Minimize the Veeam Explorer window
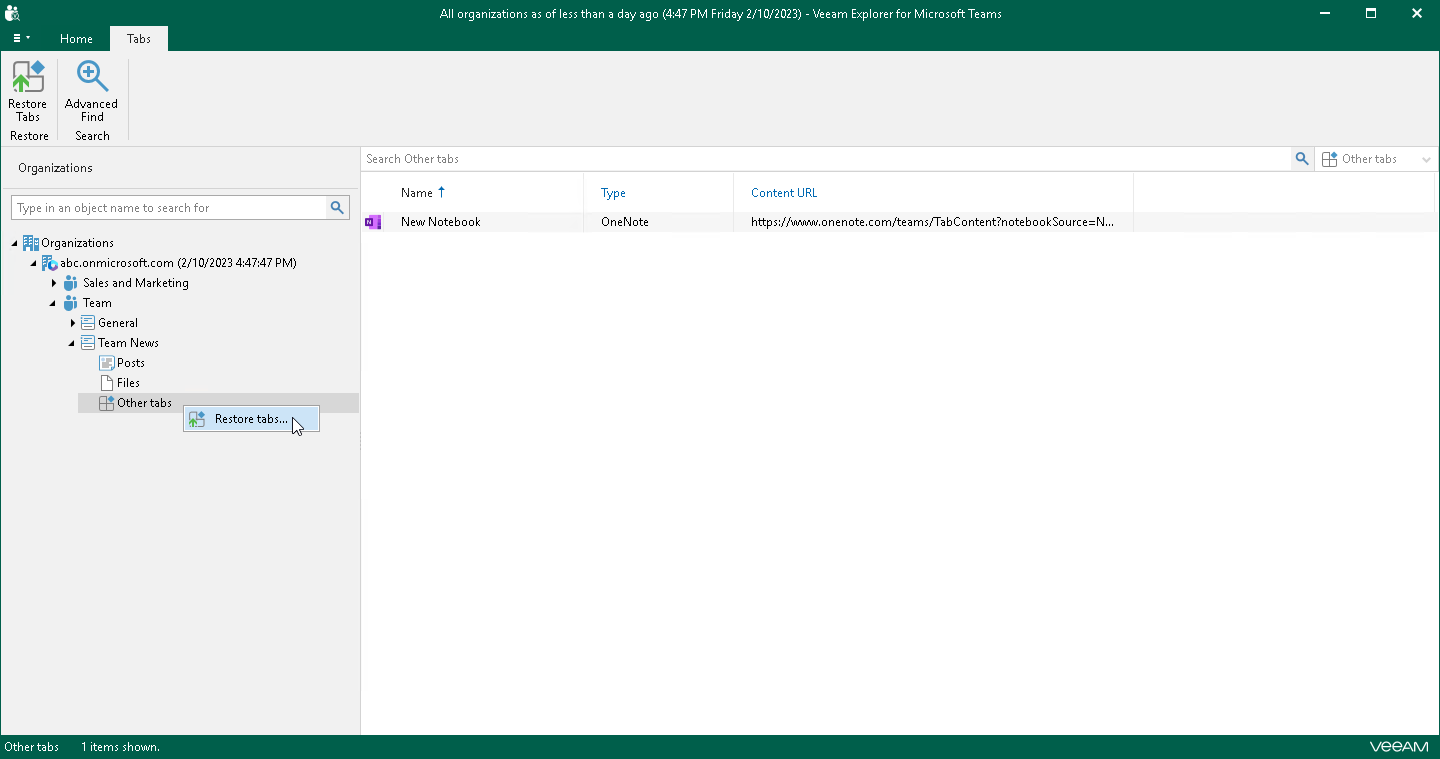 [x=1325, y=13]
